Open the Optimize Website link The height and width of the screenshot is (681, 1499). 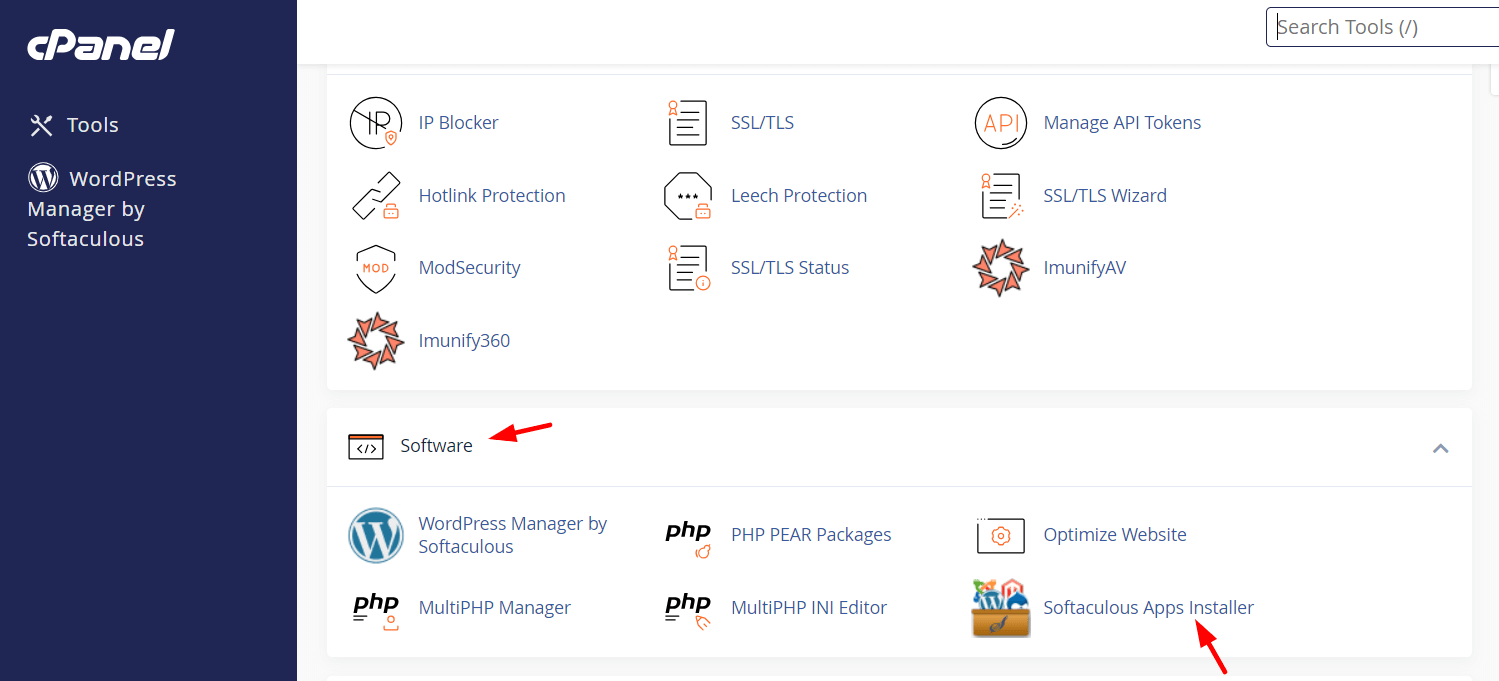coord(1115,535)
